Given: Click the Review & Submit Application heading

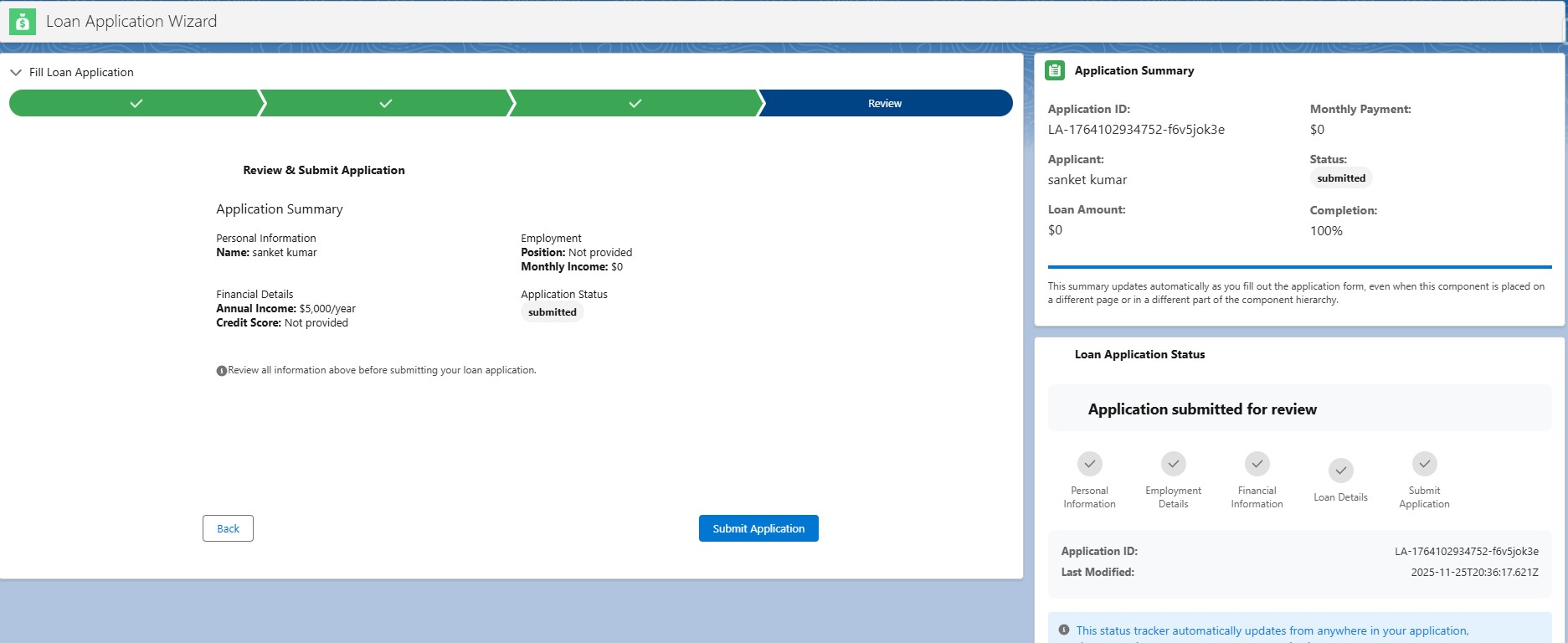Looking at the screenshot, I should click(324, 170).
